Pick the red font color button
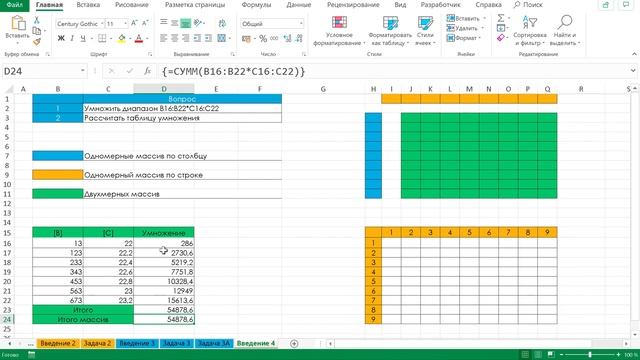This screenshot has height=360, width=640. [x=139, y=38]
